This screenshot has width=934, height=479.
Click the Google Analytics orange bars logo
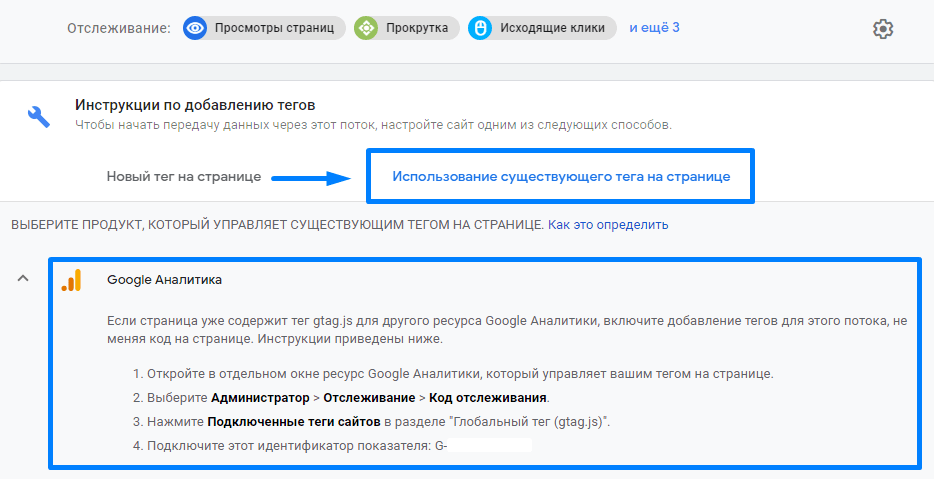[71, 280]
